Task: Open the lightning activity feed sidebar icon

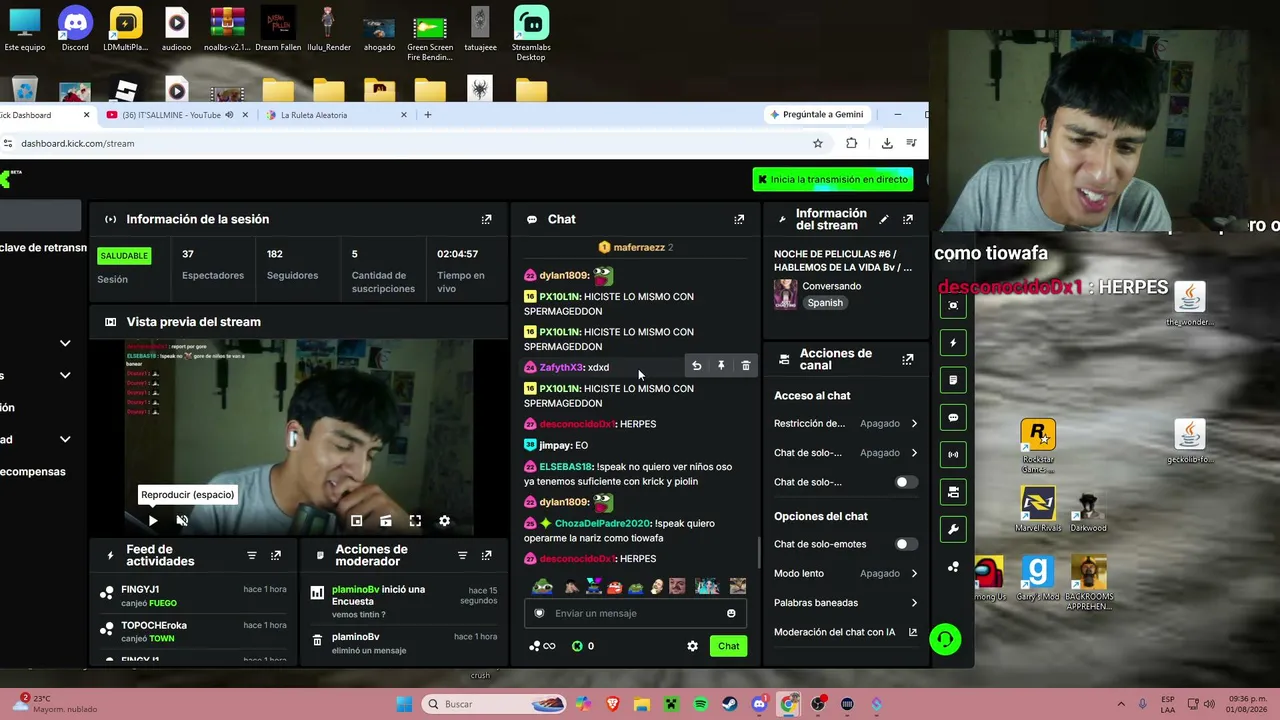Action: (953, 343)
